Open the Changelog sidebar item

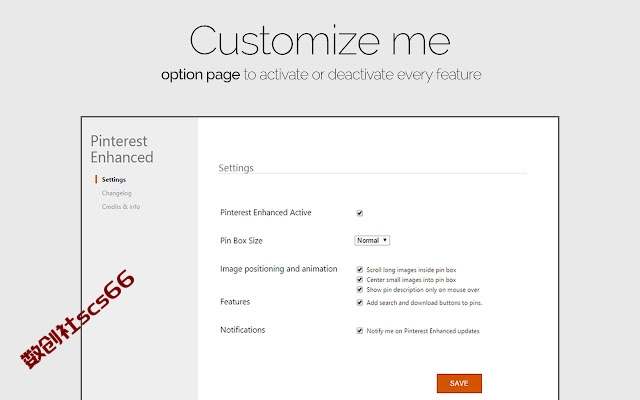click(x=117, y=193)
